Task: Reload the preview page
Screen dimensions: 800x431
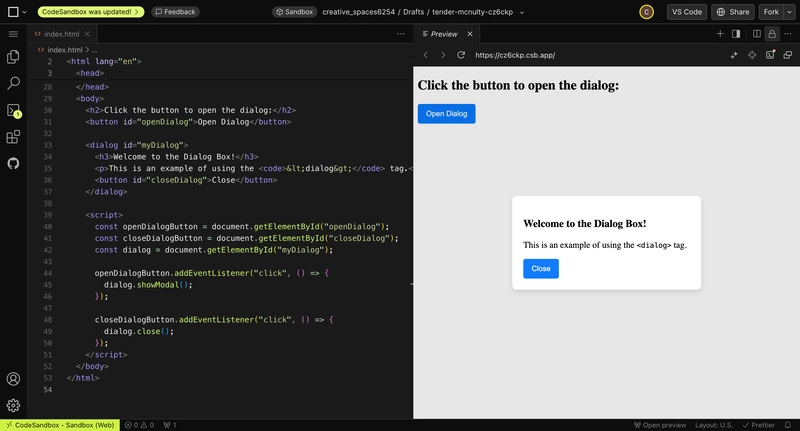Action: 461,55
